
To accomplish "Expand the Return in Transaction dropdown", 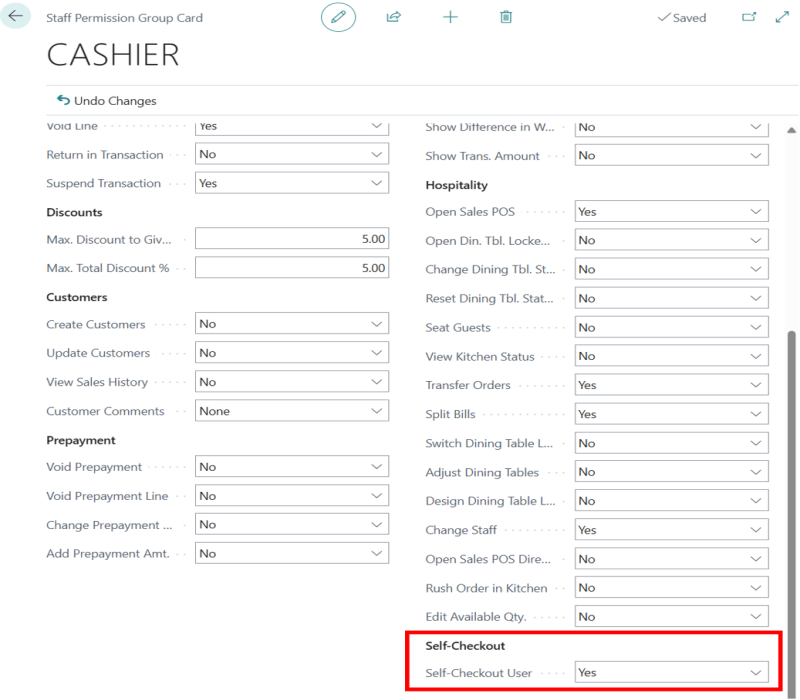I will [291, 155].
